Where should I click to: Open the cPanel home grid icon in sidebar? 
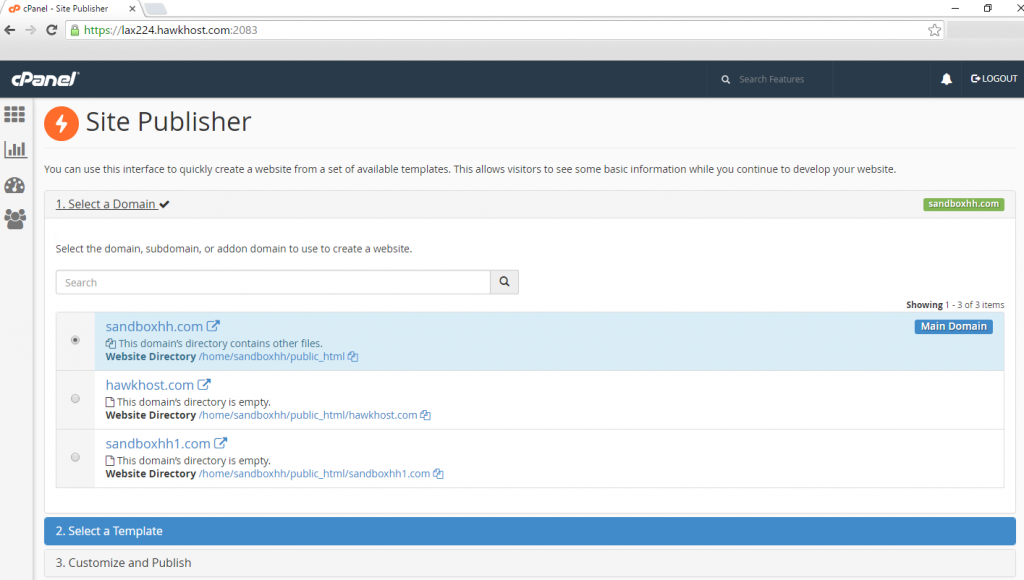(x=15, y=114)
